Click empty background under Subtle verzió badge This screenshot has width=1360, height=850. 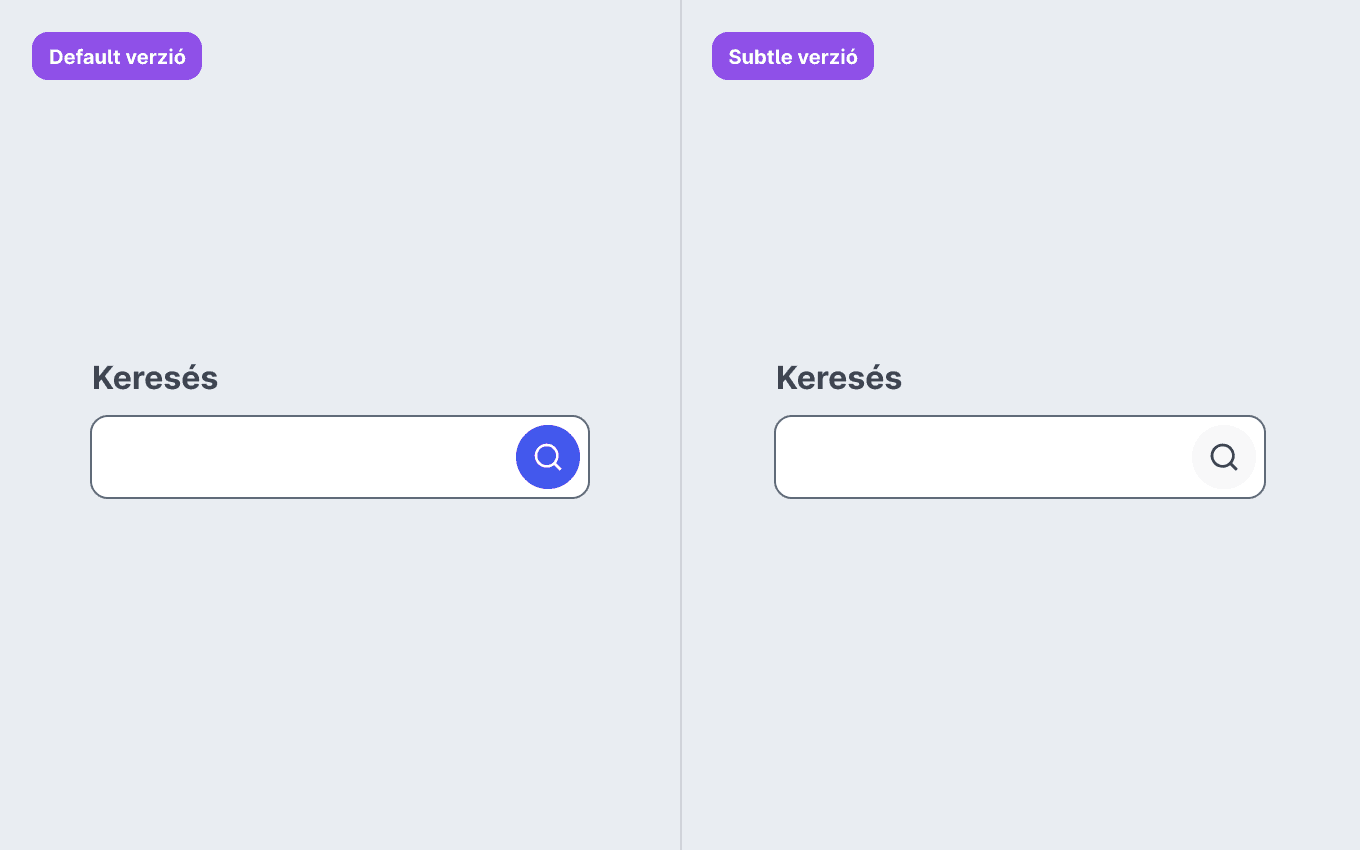[x=793, y=200]
